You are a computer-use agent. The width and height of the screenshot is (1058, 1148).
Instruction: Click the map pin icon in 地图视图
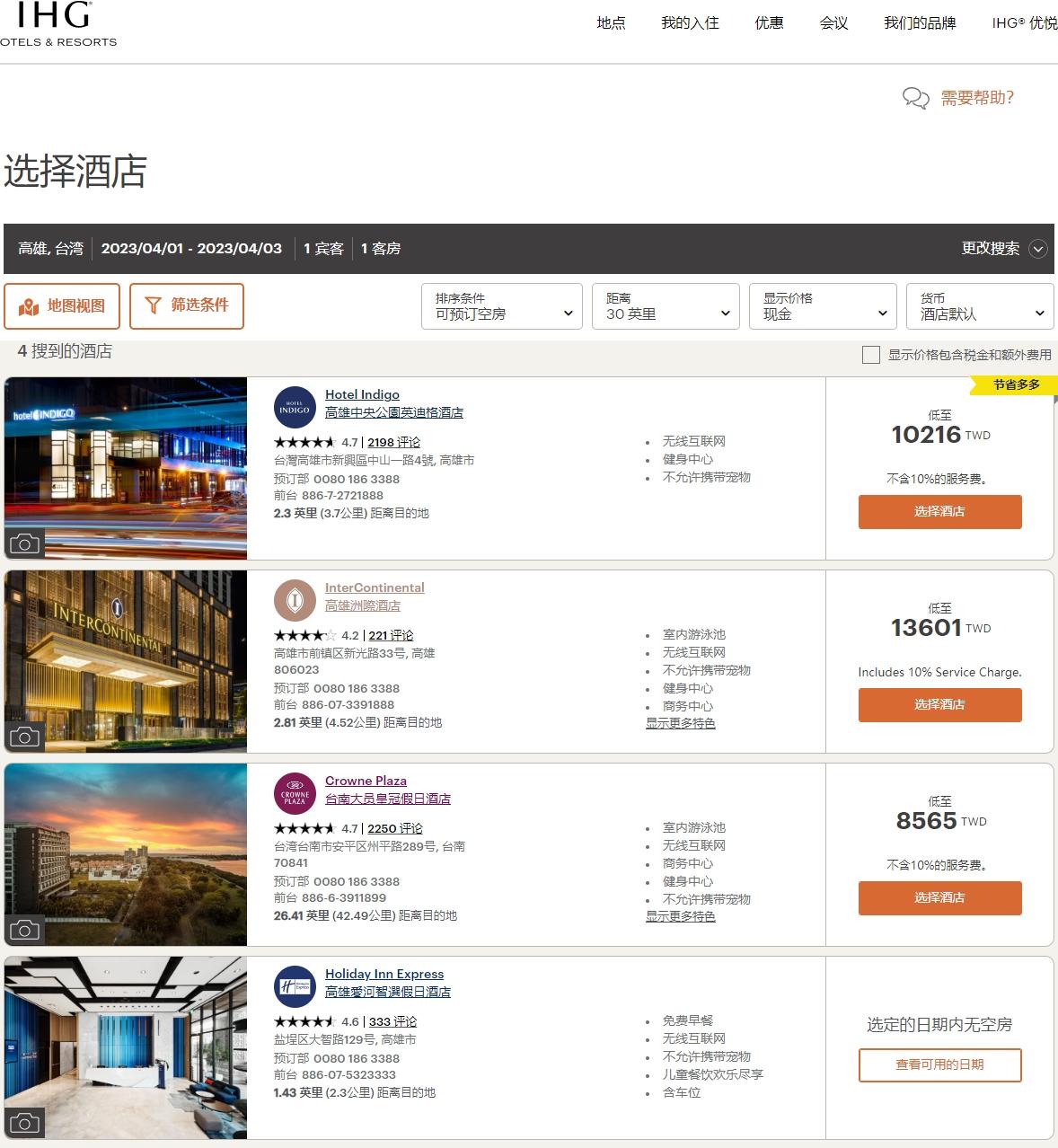pyautogui.click(x=29, y=306)
